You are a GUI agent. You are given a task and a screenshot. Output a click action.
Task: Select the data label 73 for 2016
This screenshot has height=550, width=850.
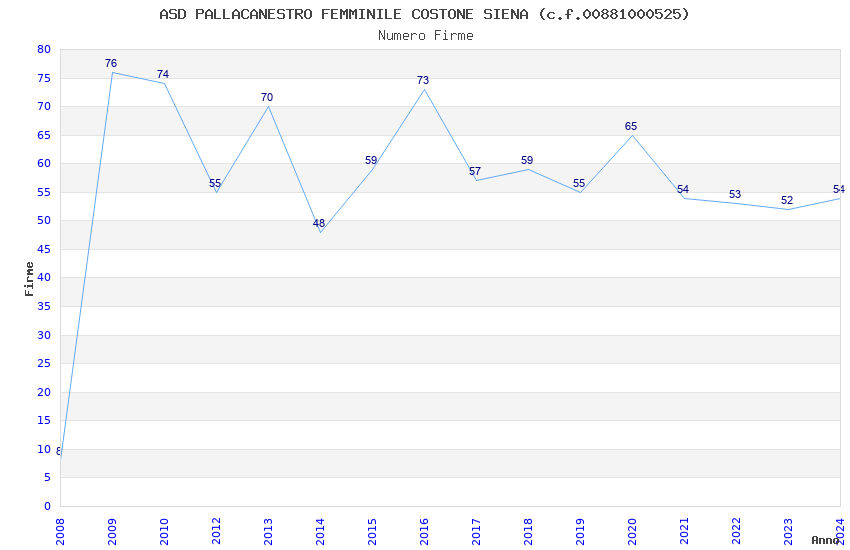[423, 80]
